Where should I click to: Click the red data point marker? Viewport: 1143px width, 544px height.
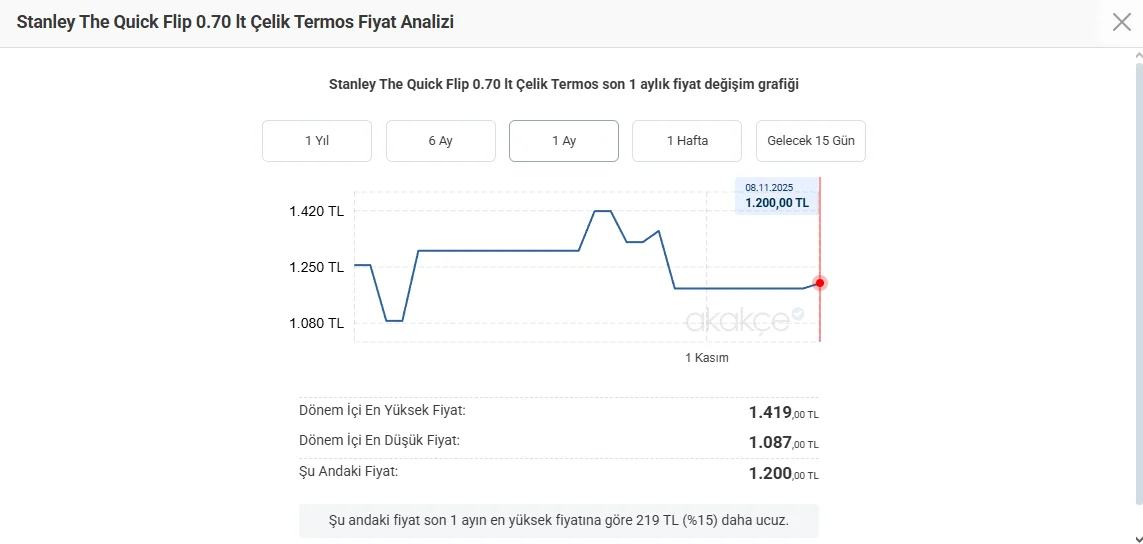point(820,283)
